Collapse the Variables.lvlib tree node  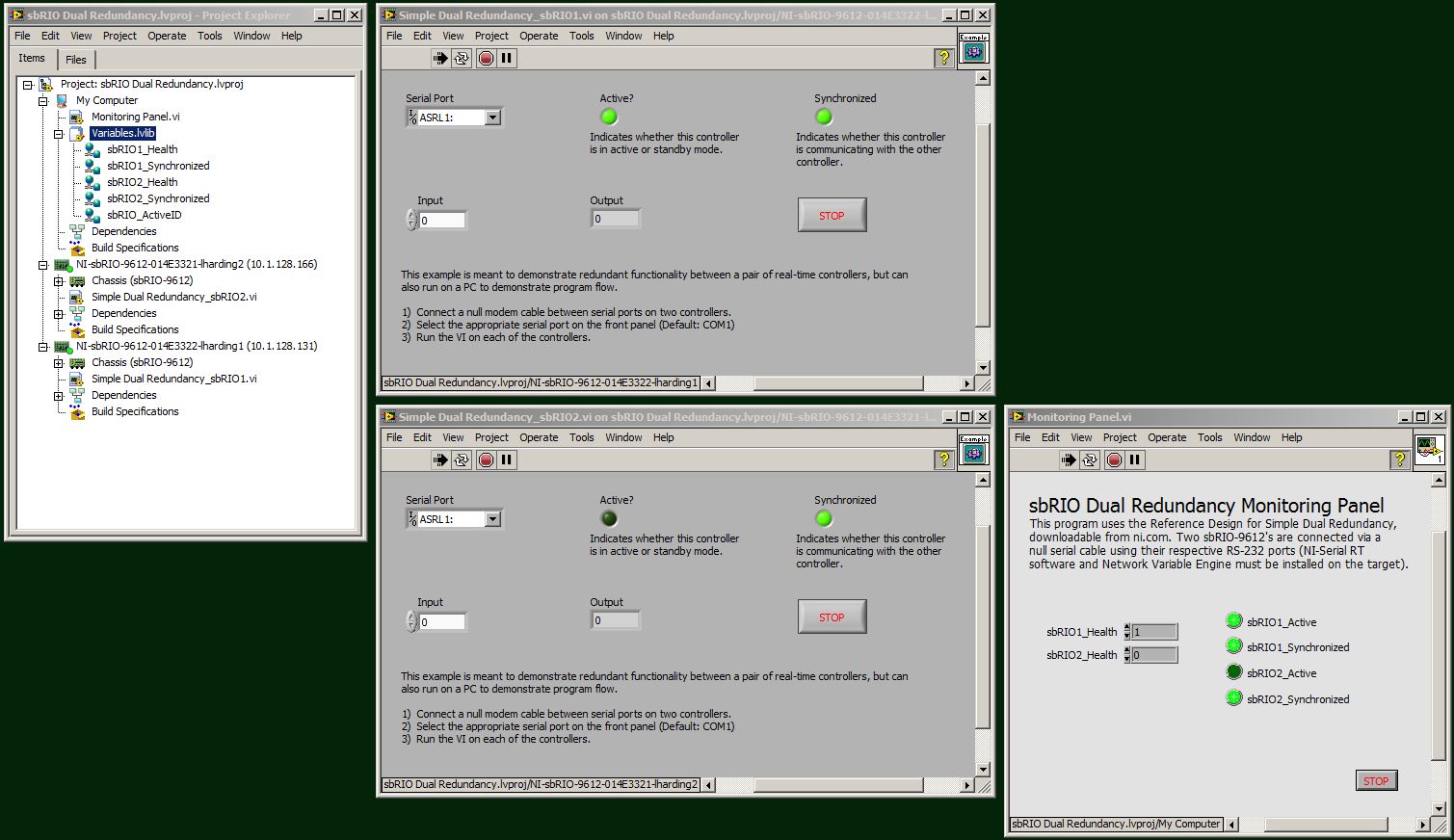click(59, 134)
